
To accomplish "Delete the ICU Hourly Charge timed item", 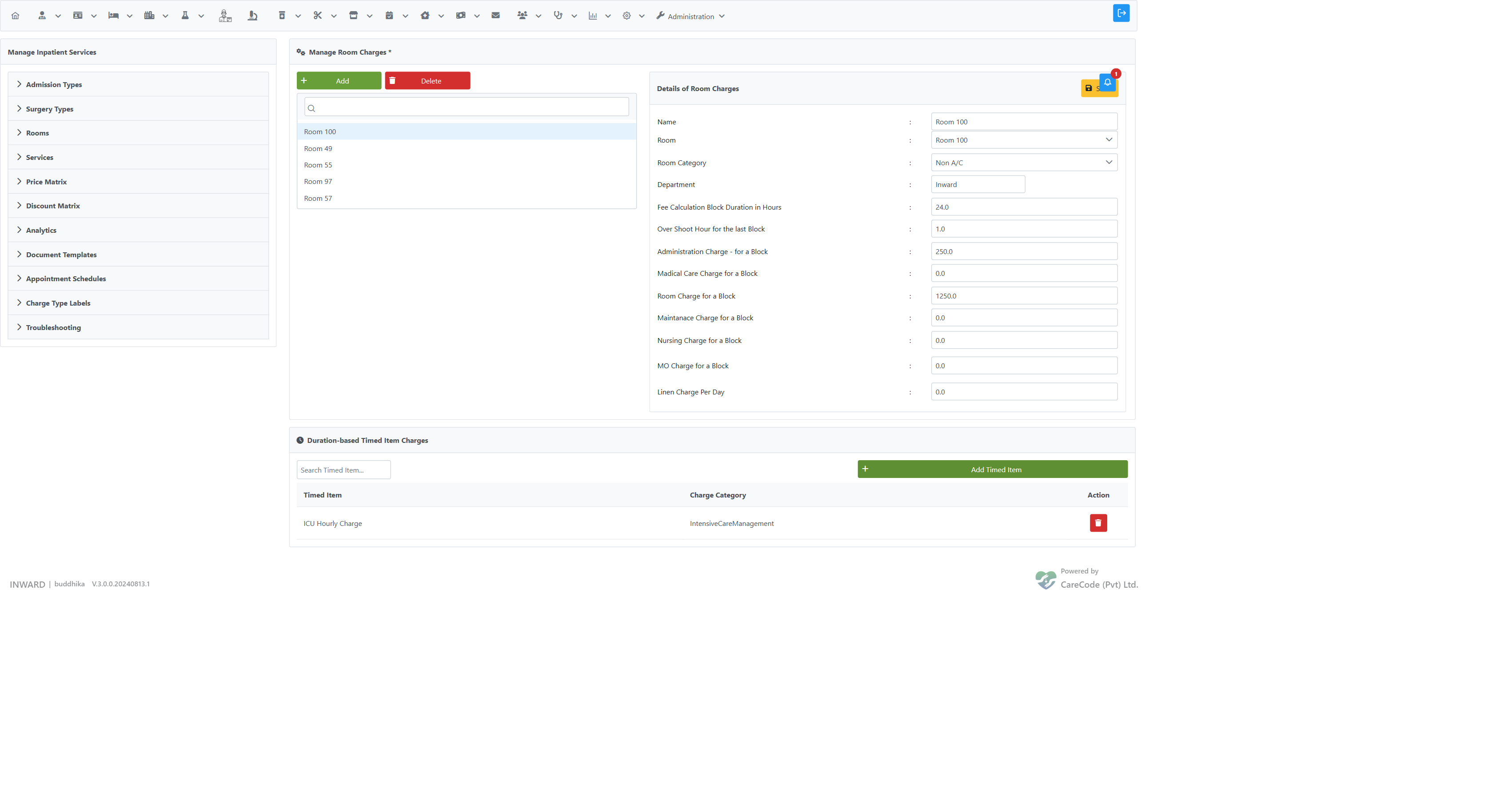I will pos(1098,523).
